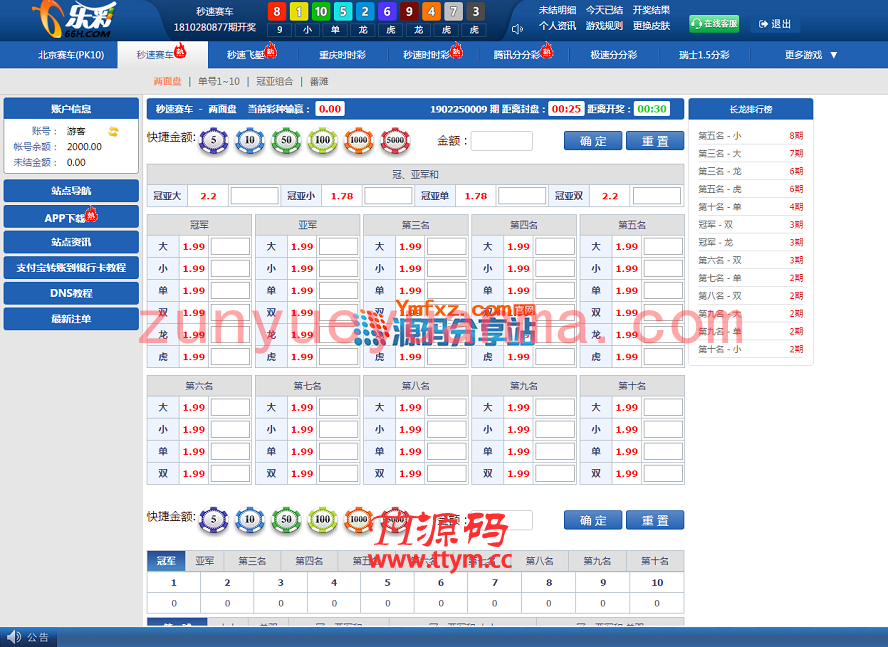This screenshot has width=888, height=647.
Task: Select 冠亚组合 sub-tab
Action: click(x=275, y=82)
